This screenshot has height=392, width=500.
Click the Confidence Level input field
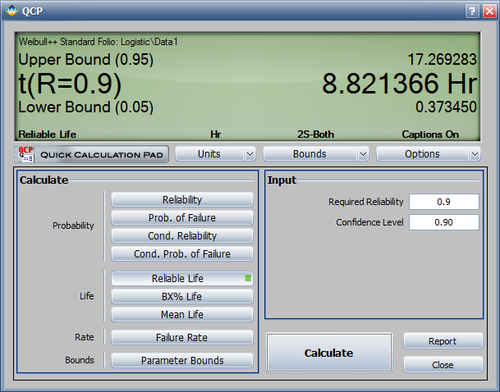pyautogui.click(x=444, y=222)
